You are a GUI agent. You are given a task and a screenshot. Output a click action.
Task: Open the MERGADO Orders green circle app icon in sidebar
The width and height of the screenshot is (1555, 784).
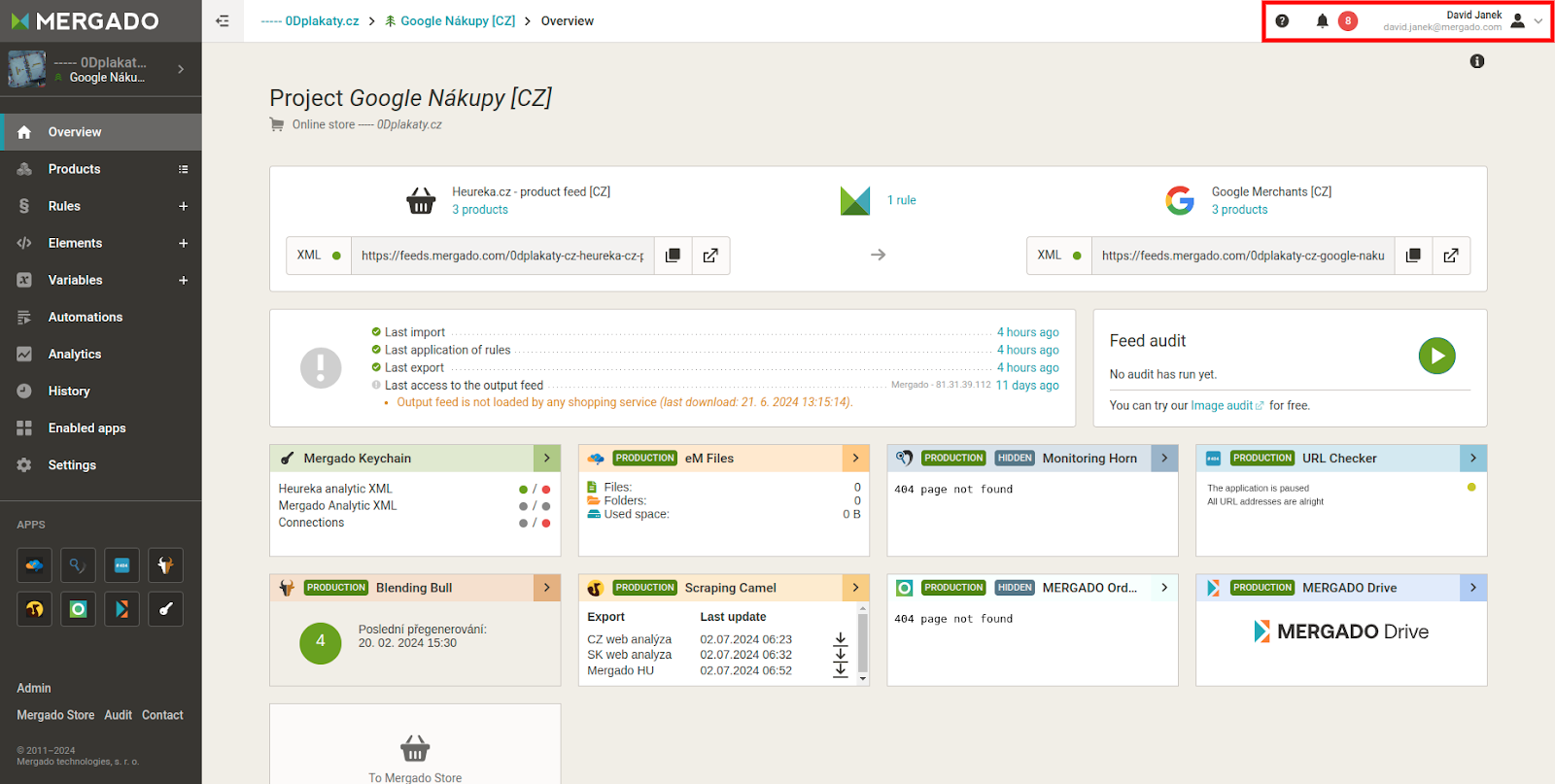[x=78, y=609]
